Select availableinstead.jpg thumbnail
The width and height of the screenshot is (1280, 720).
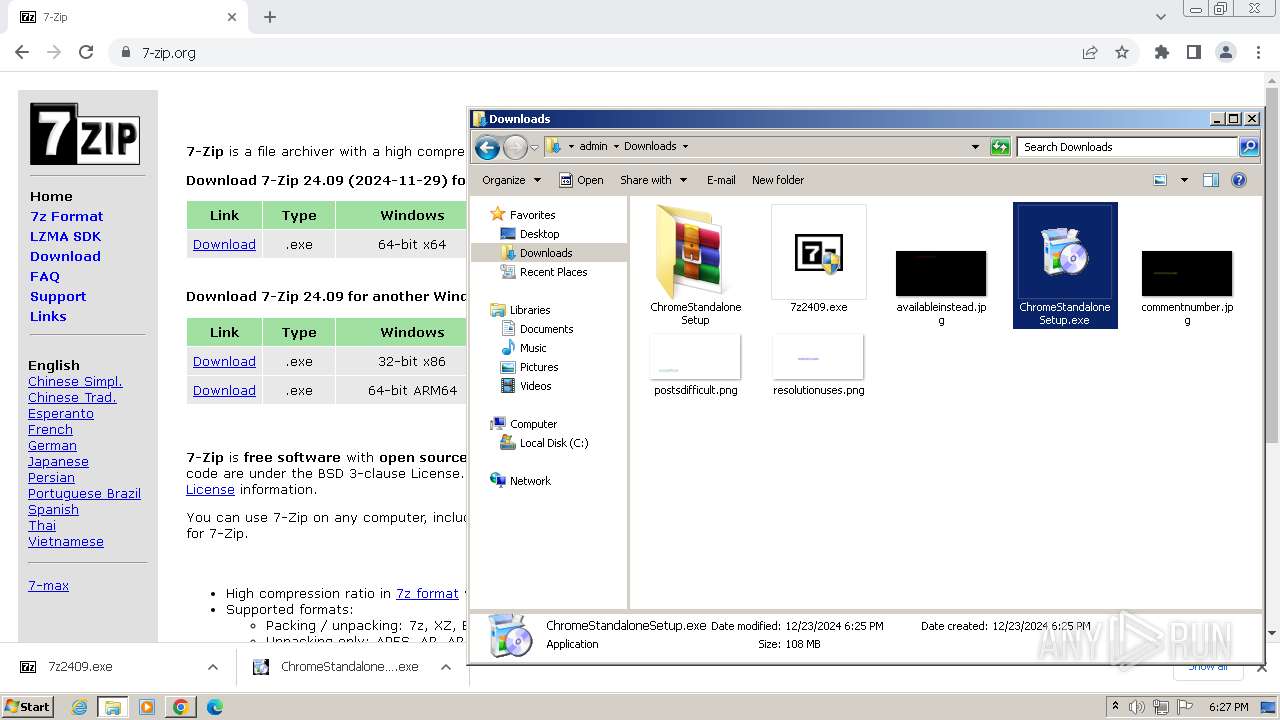coord(941,274)
